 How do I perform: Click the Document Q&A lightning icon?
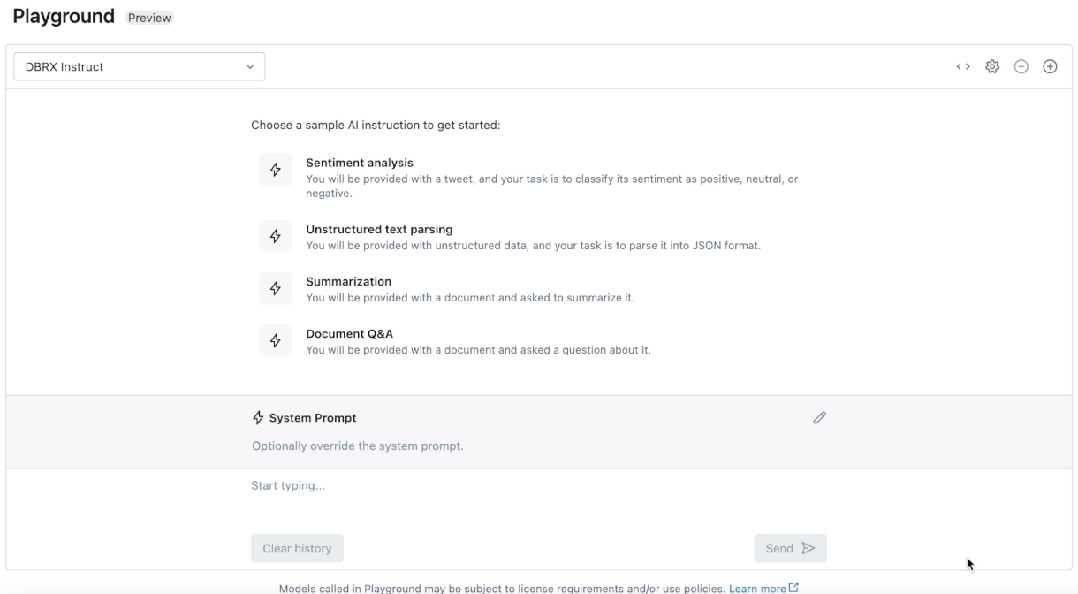tap(275, 341)
